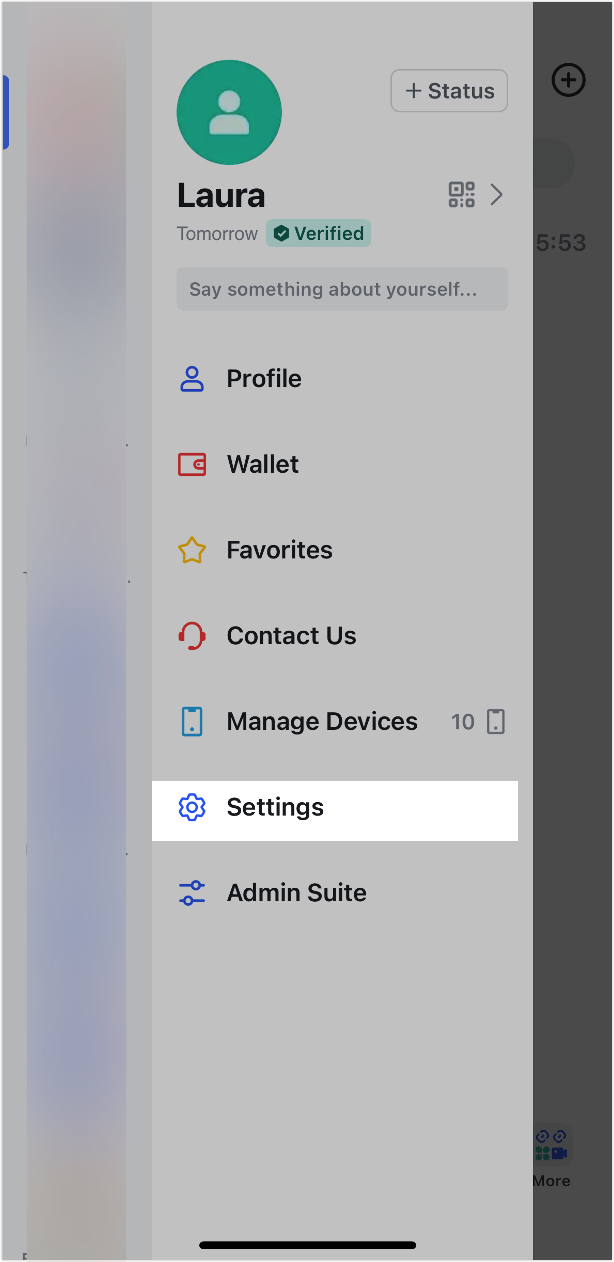Click the sliders icon beside Admin Suite

pyautogui.click(x=192, y=892)
